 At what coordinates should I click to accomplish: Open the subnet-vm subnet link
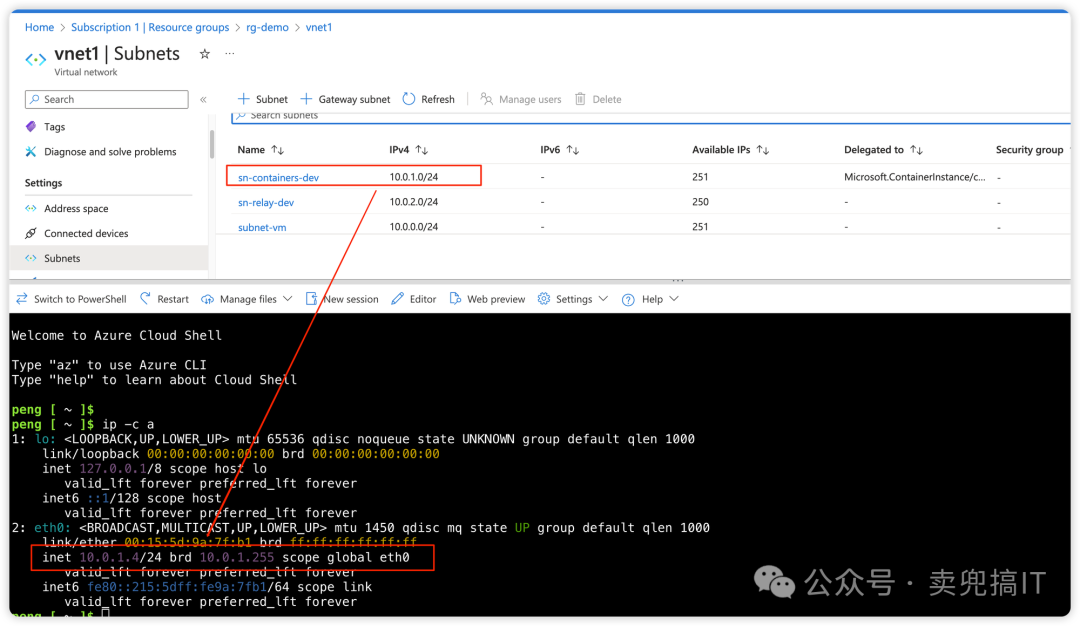262,227
